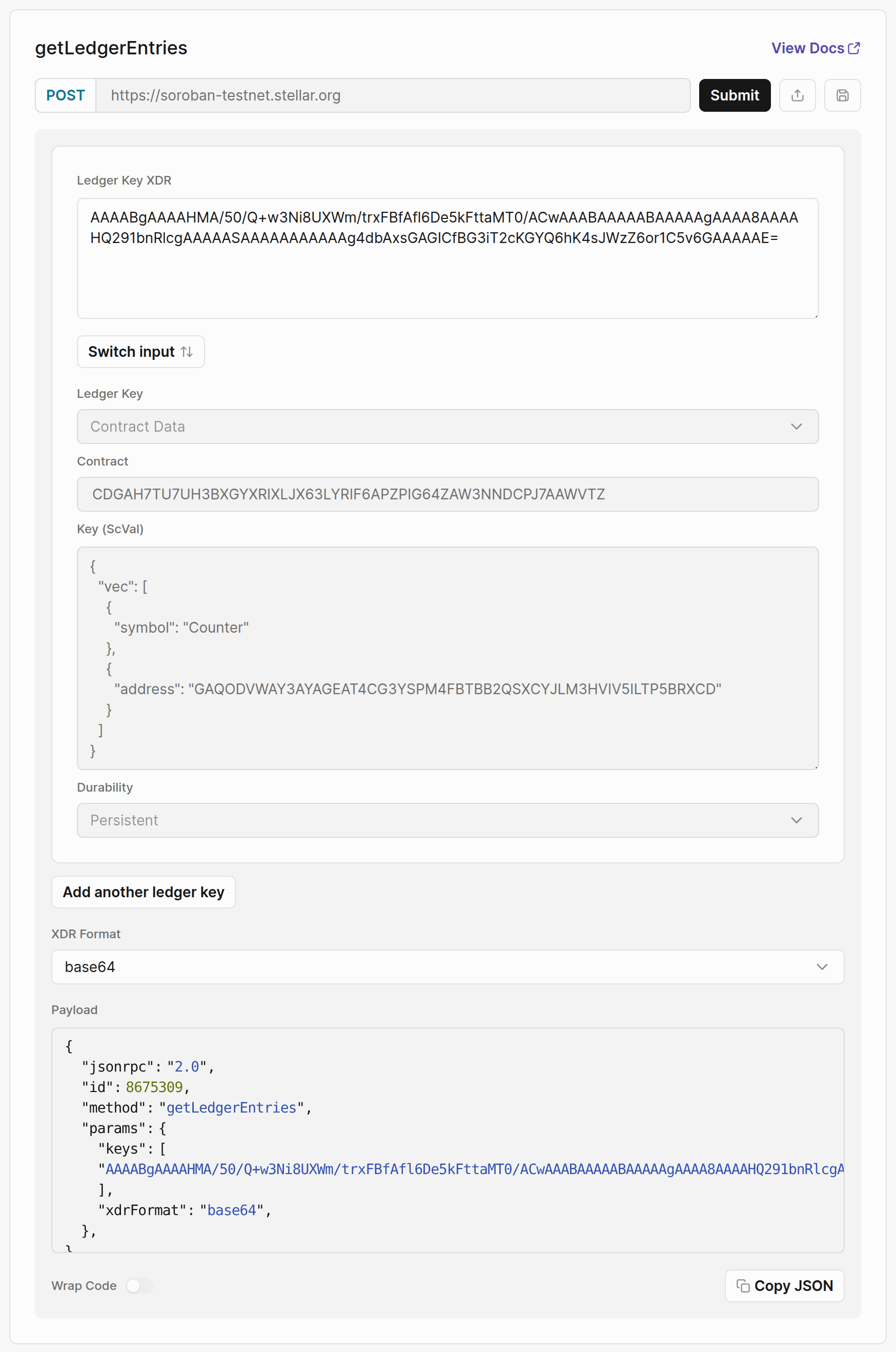The width and height of the screenshot is (896, 1352).
Task: Open the Ledger Key dropdown showing Contract Data
Action: tap(448, 426)
